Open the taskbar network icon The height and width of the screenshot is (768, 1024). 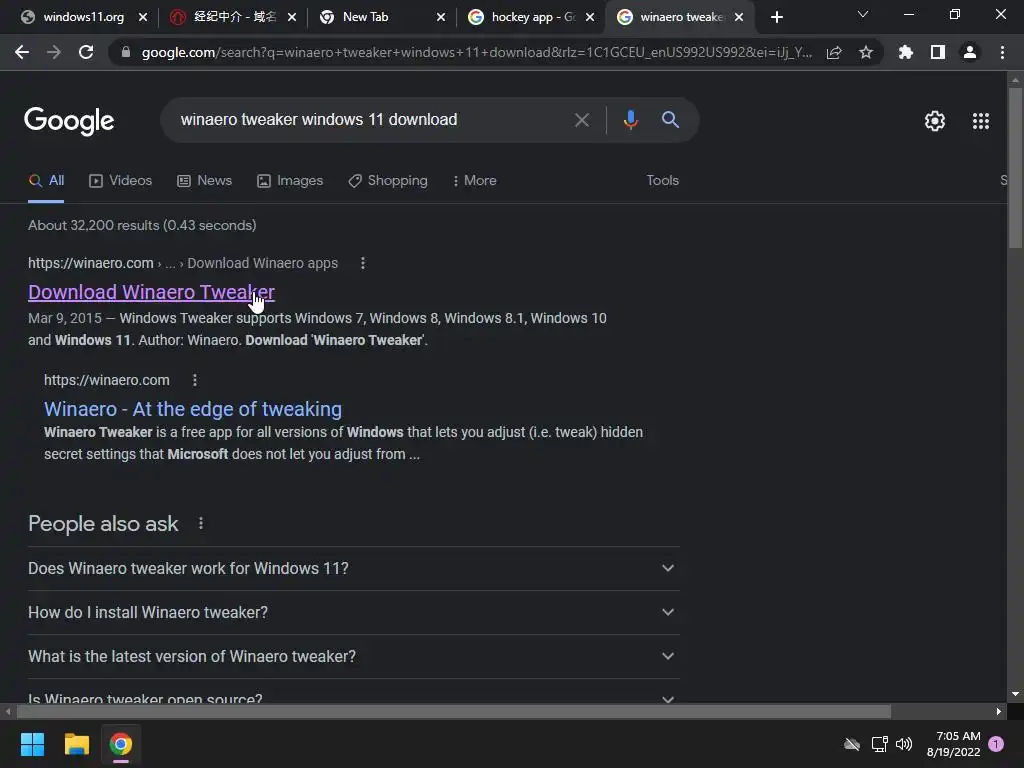point(879,744)
